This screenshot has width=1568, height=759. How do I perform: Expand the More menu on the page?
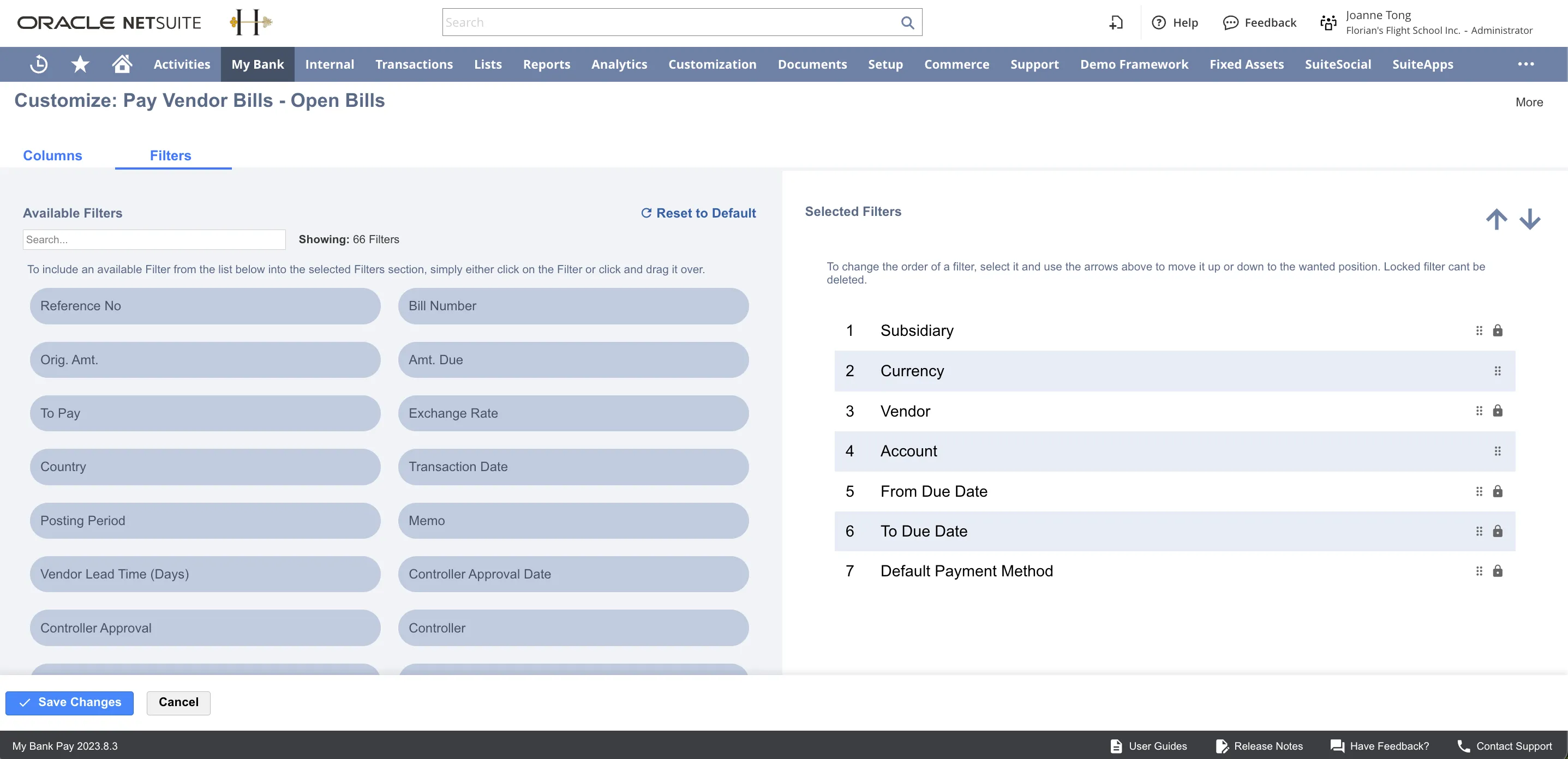coord(1529,102)
